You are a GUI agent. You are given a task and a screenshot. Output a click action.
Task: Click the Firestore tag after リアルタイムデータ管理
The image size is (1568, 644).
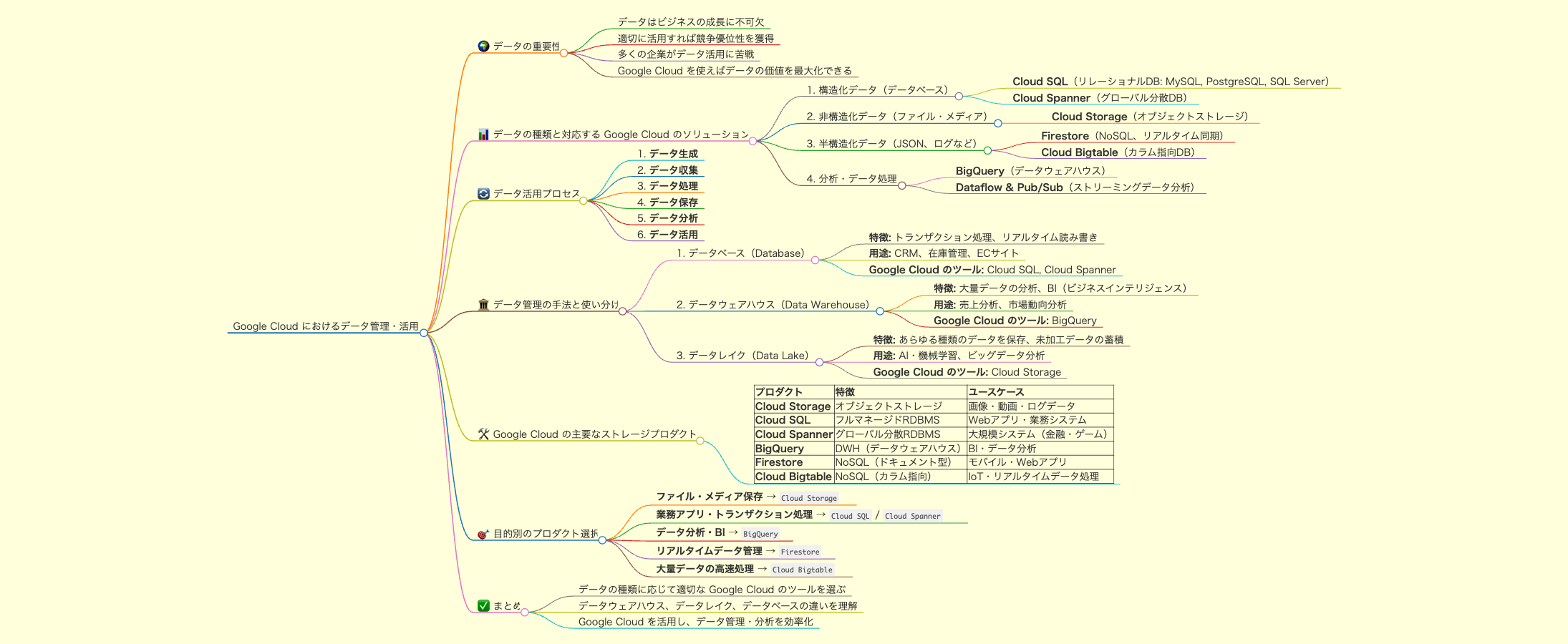tap(800, 552)
